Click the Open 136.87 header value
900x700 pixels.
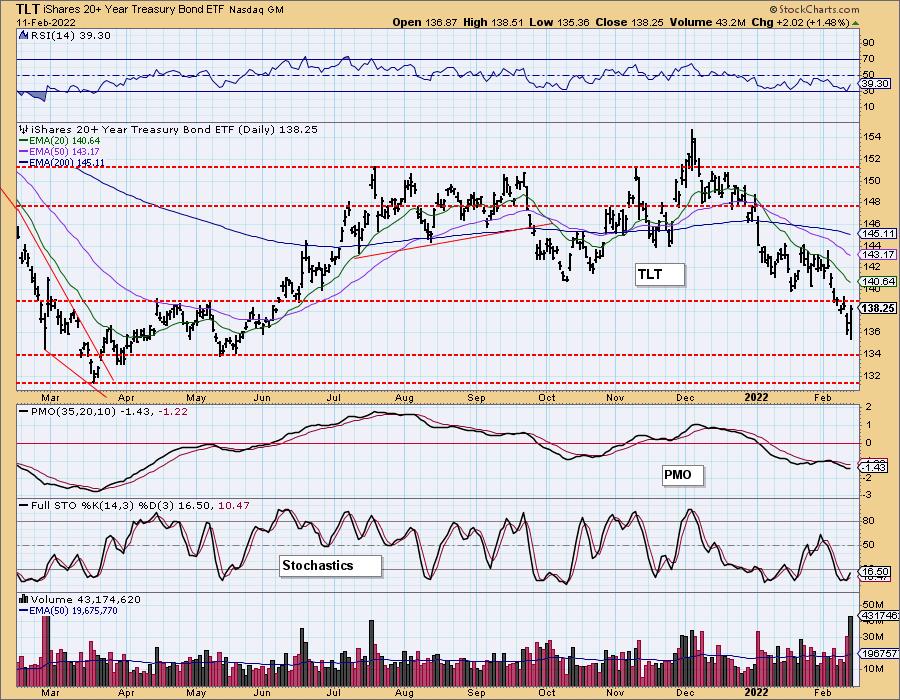pos(425,22)
